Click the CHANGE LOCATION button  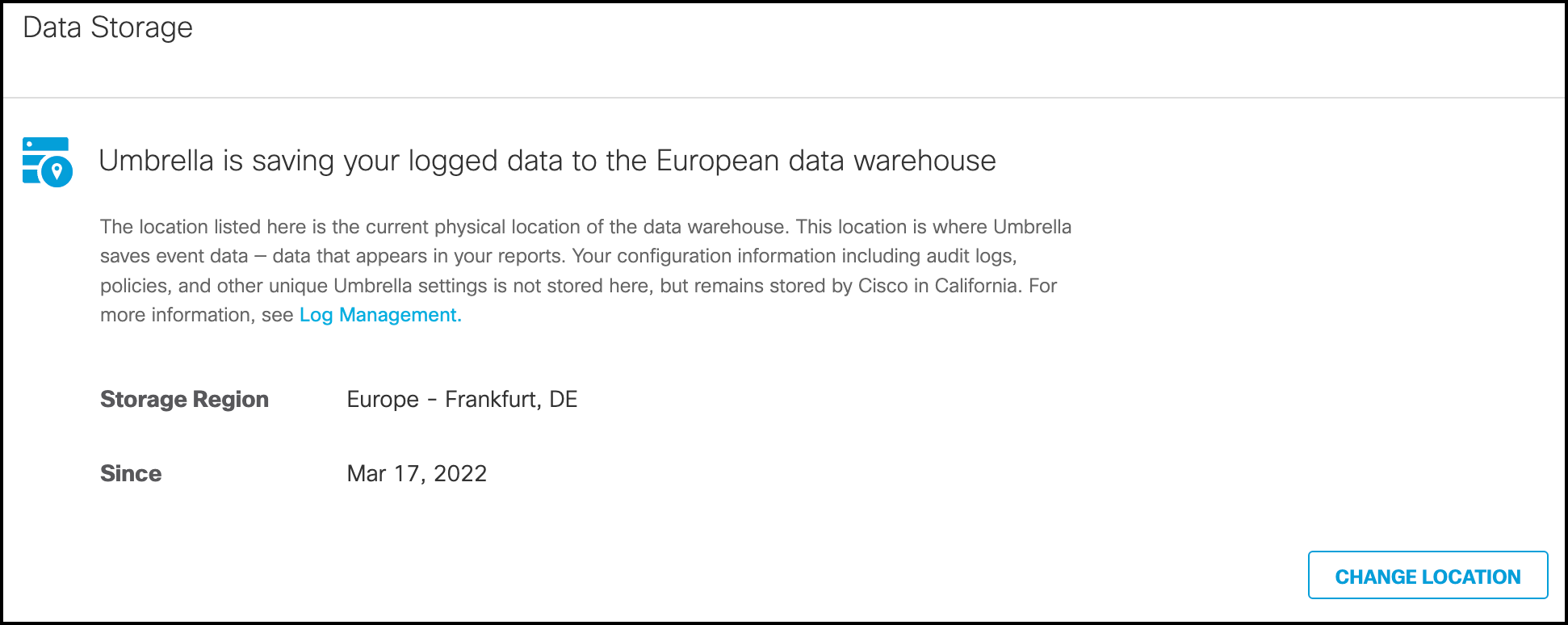coord(1428,576)
